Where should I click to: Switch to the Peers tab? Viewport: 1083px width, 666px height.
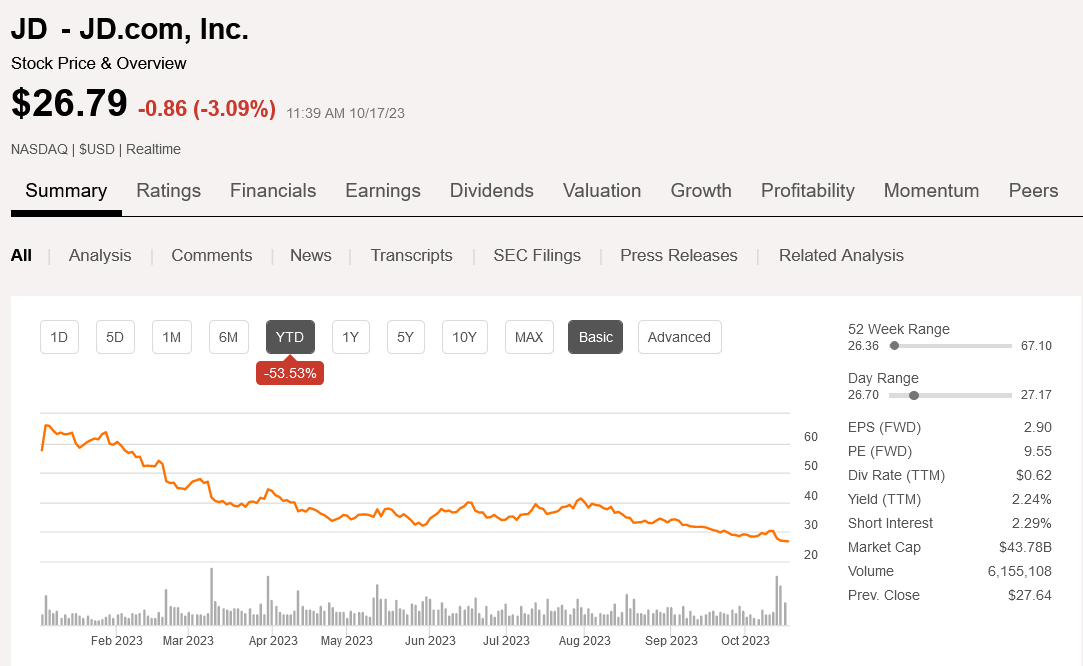1033,191
